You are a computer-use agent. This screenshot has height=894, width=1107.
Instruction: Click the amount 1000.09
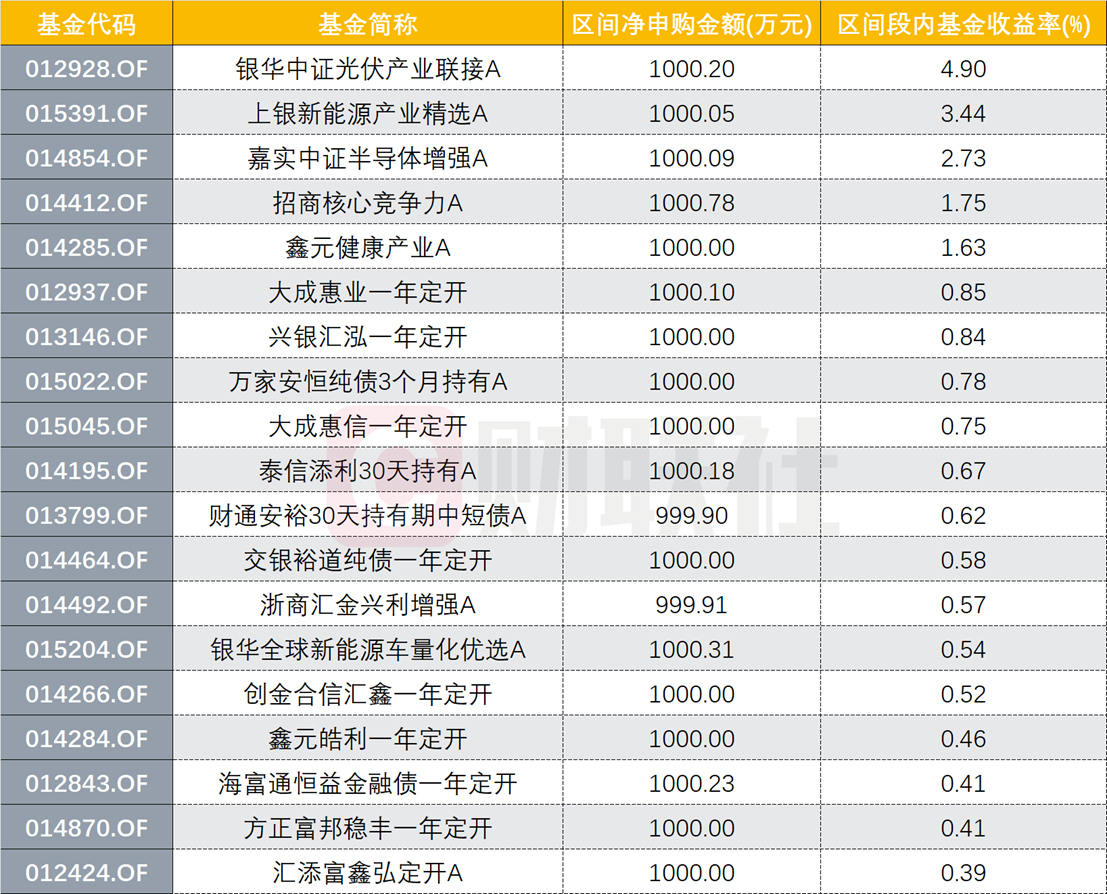point(692,158)
